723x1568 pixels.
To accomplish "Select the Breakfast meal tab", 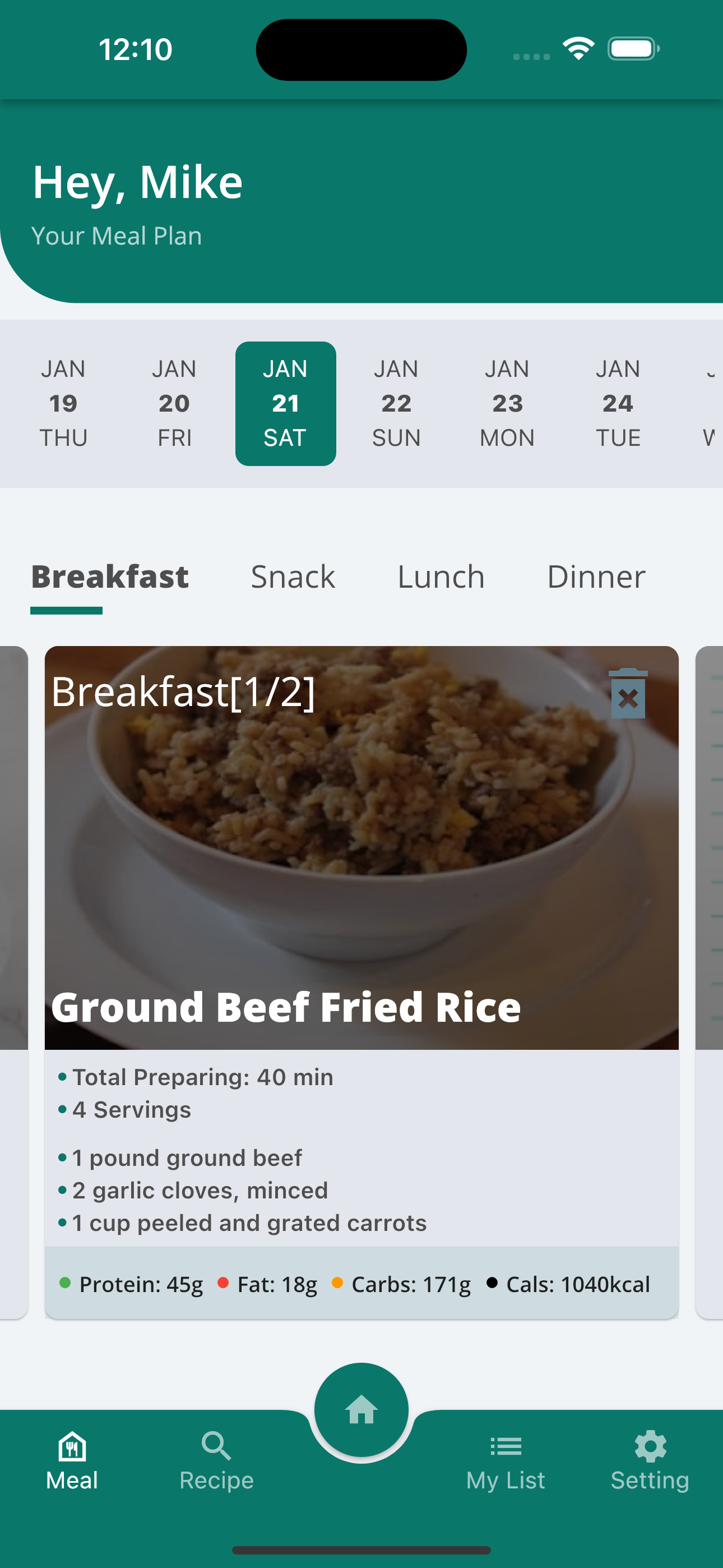I will tap(109, 577).
